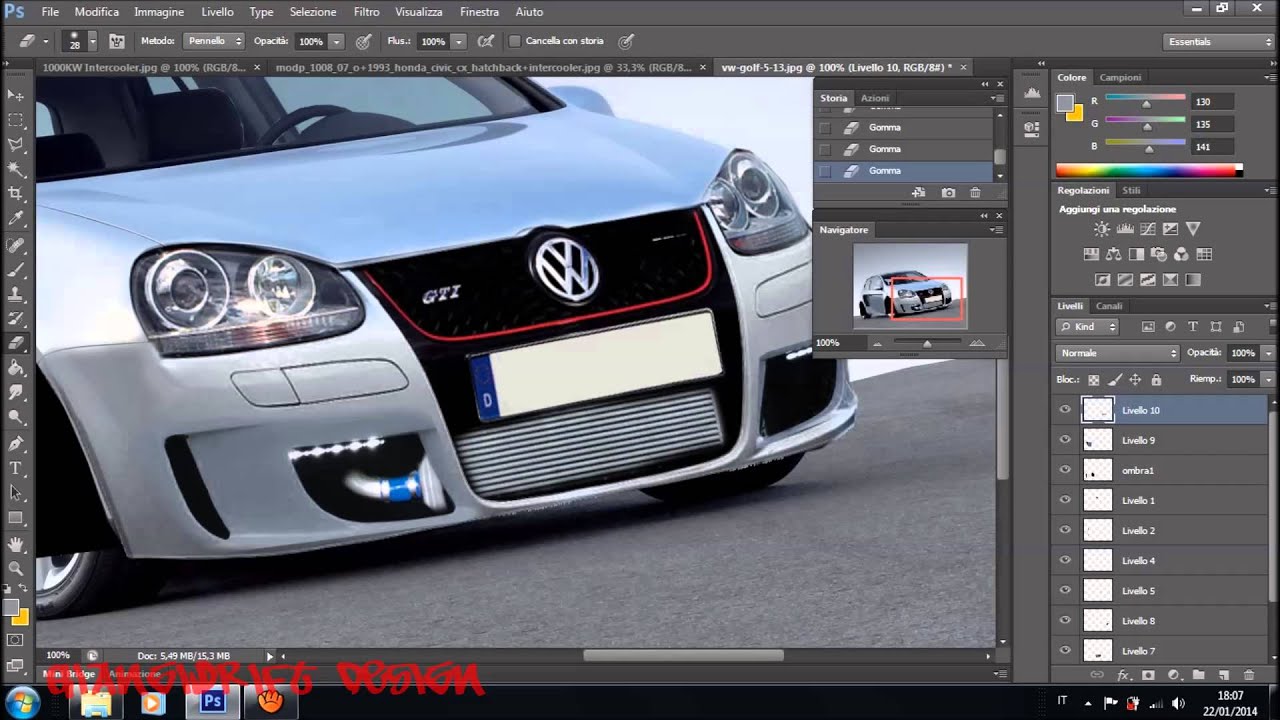Viewport: 1280px width, 720px height.
Task: Open the eraser Opacità value dropdown
Action: coord(337,42)
